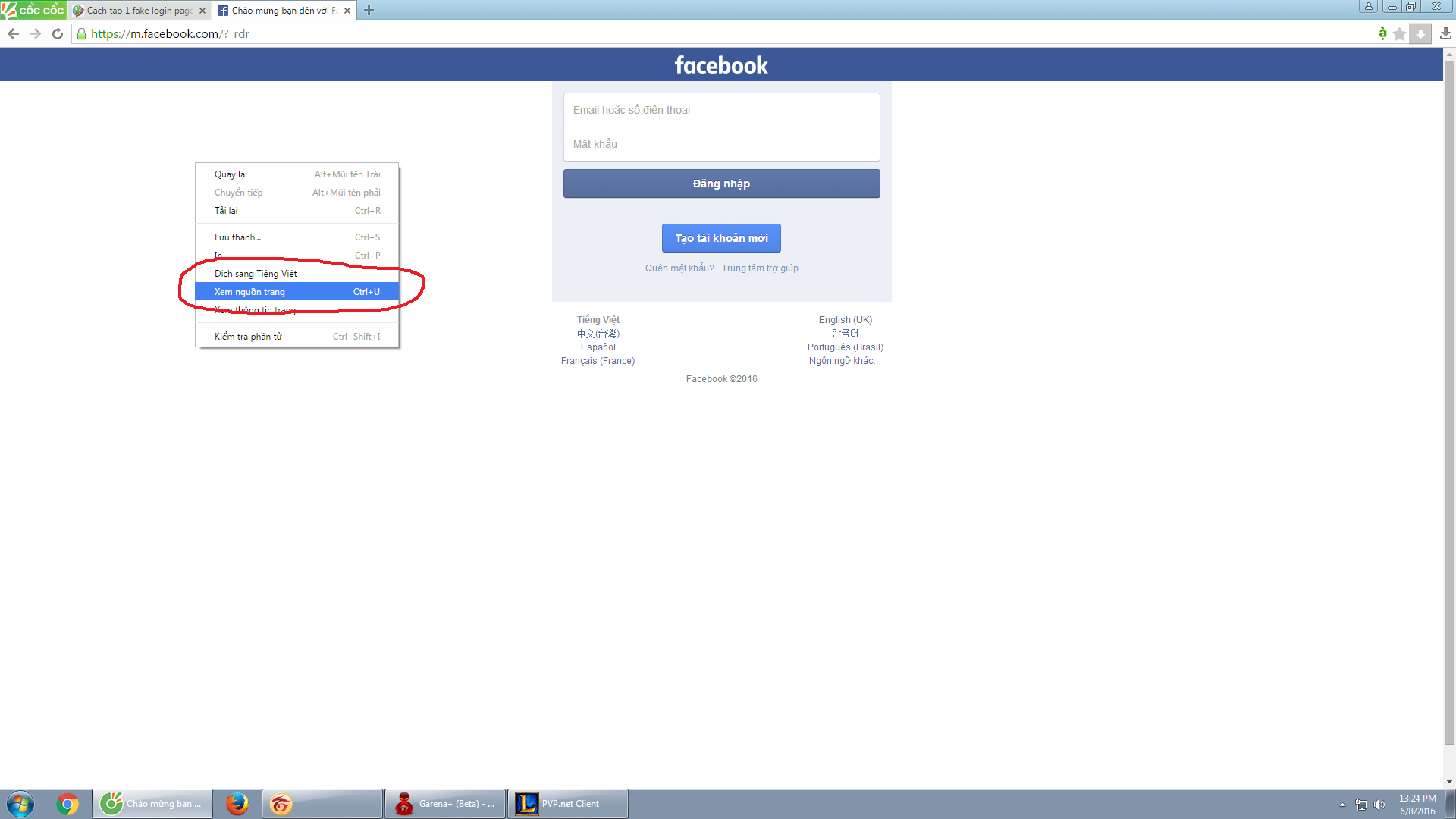Viewport: 1456px width, 819px height.
Task: Click the facebook logo in header
Action: tap(721, 65)
